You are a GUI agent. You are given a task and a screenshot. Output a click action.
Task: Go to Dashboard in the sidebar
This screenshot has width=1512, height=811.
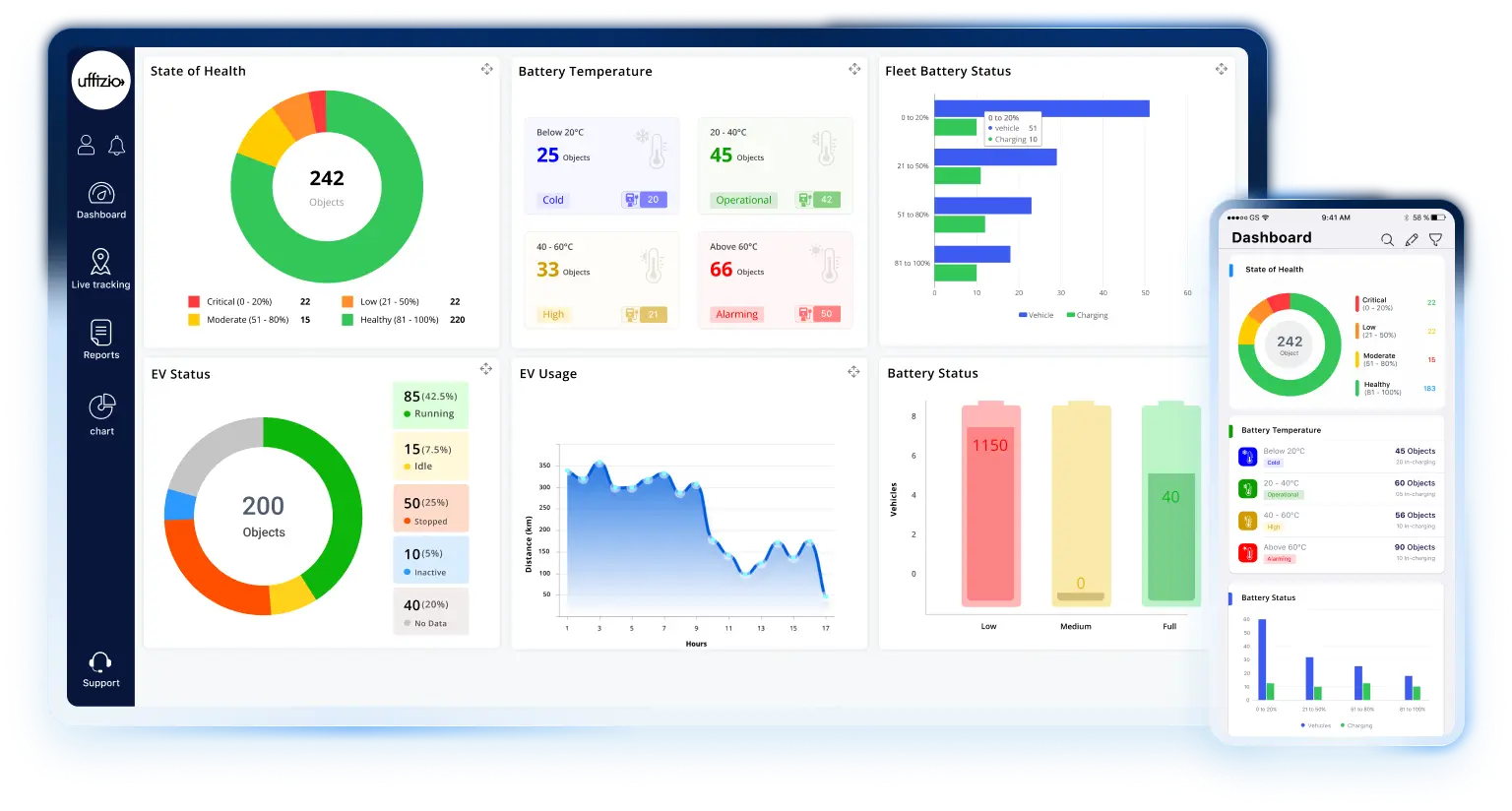pyautogui.click(x=100, y=200)
